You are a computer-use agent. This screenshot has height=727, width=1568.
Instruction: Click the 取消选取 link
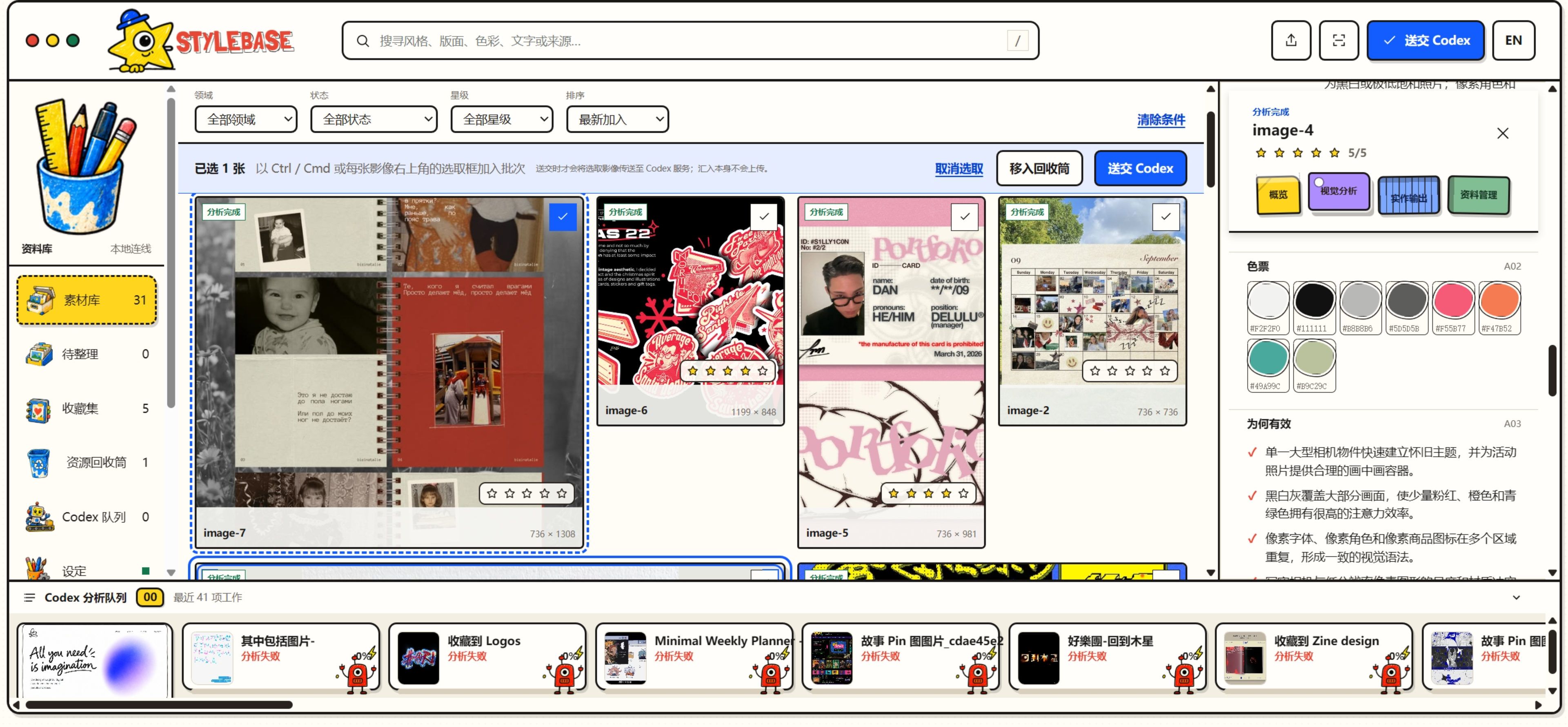point(959,169)
